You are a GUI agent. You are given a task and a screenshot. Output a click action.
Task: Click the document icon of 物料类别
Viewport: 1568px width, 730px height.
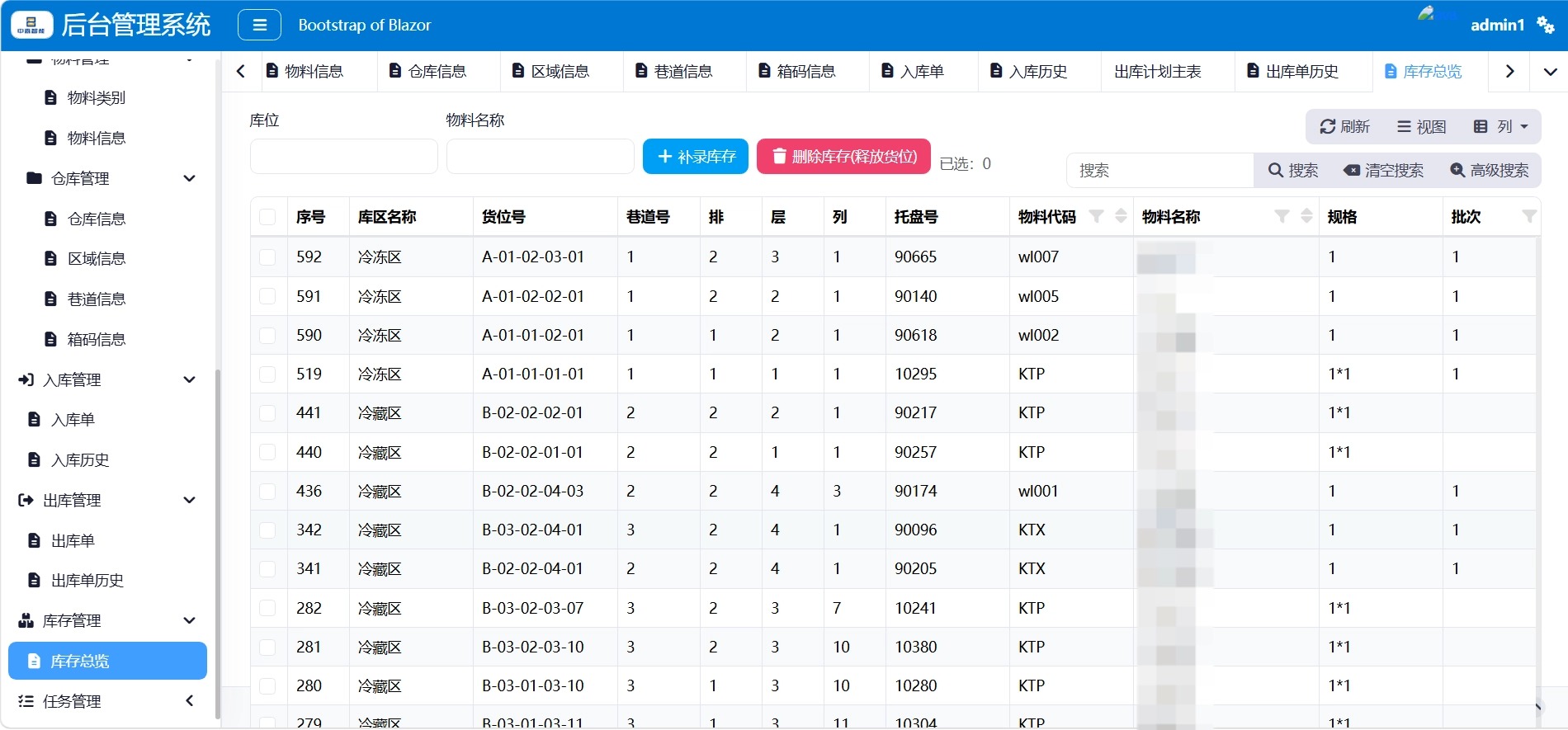(50, 97)
